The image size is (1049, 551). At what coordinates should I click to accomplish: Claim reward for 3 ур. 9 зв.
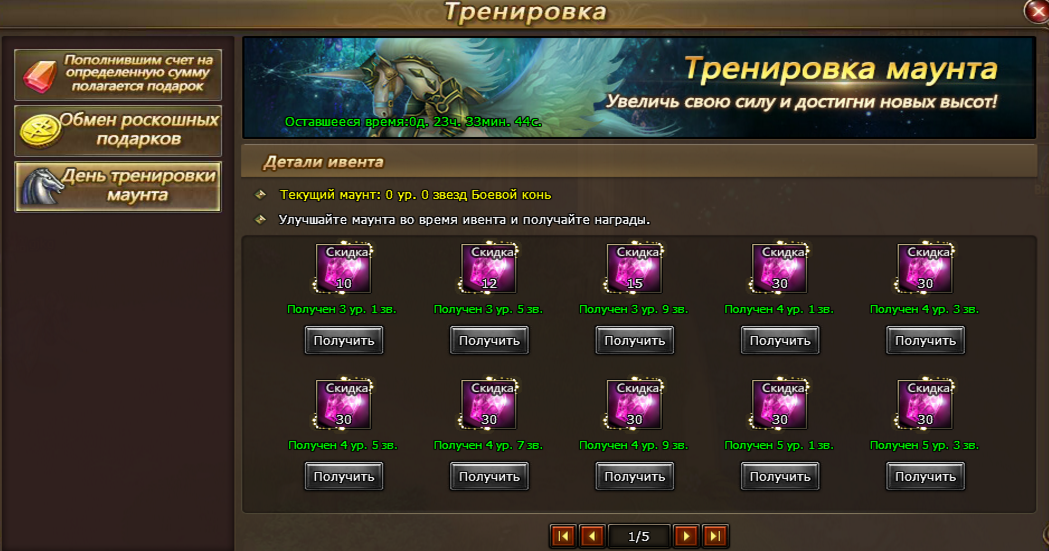[635, 340]
